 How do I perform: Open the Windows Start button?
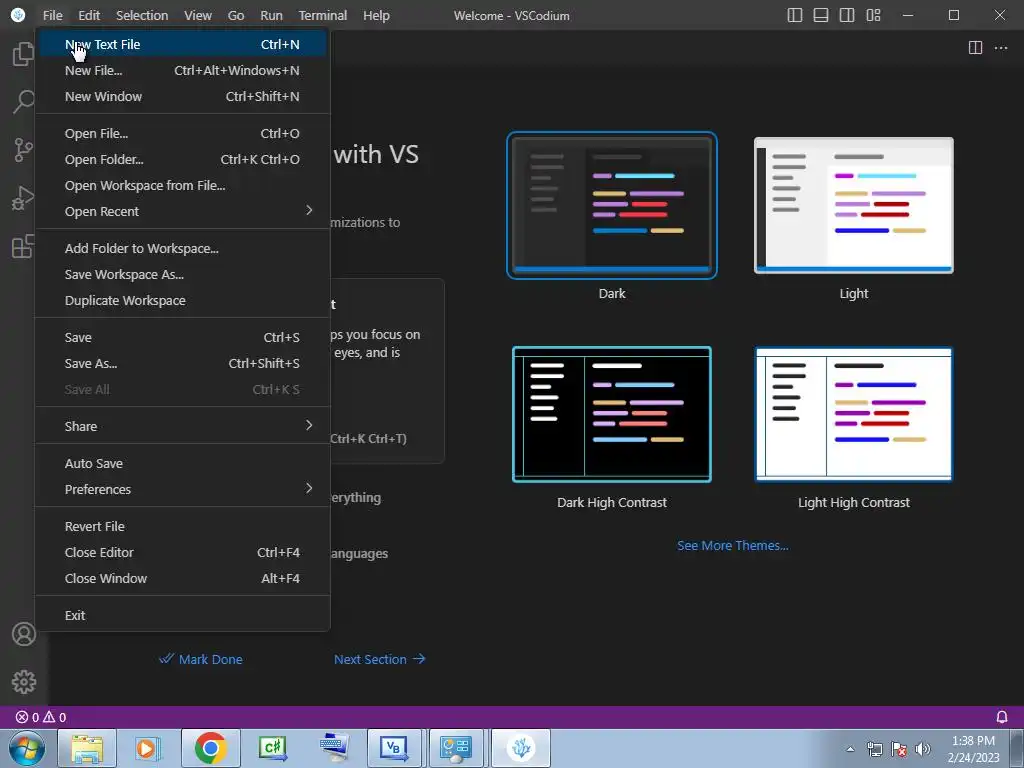point(27,748)
